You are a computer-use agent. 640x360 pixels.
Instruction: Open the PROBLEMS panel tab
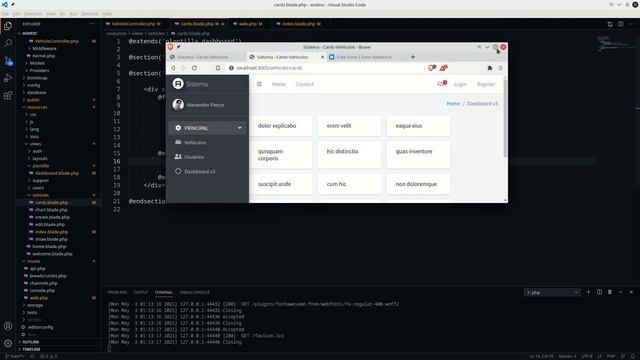(118, 293)
